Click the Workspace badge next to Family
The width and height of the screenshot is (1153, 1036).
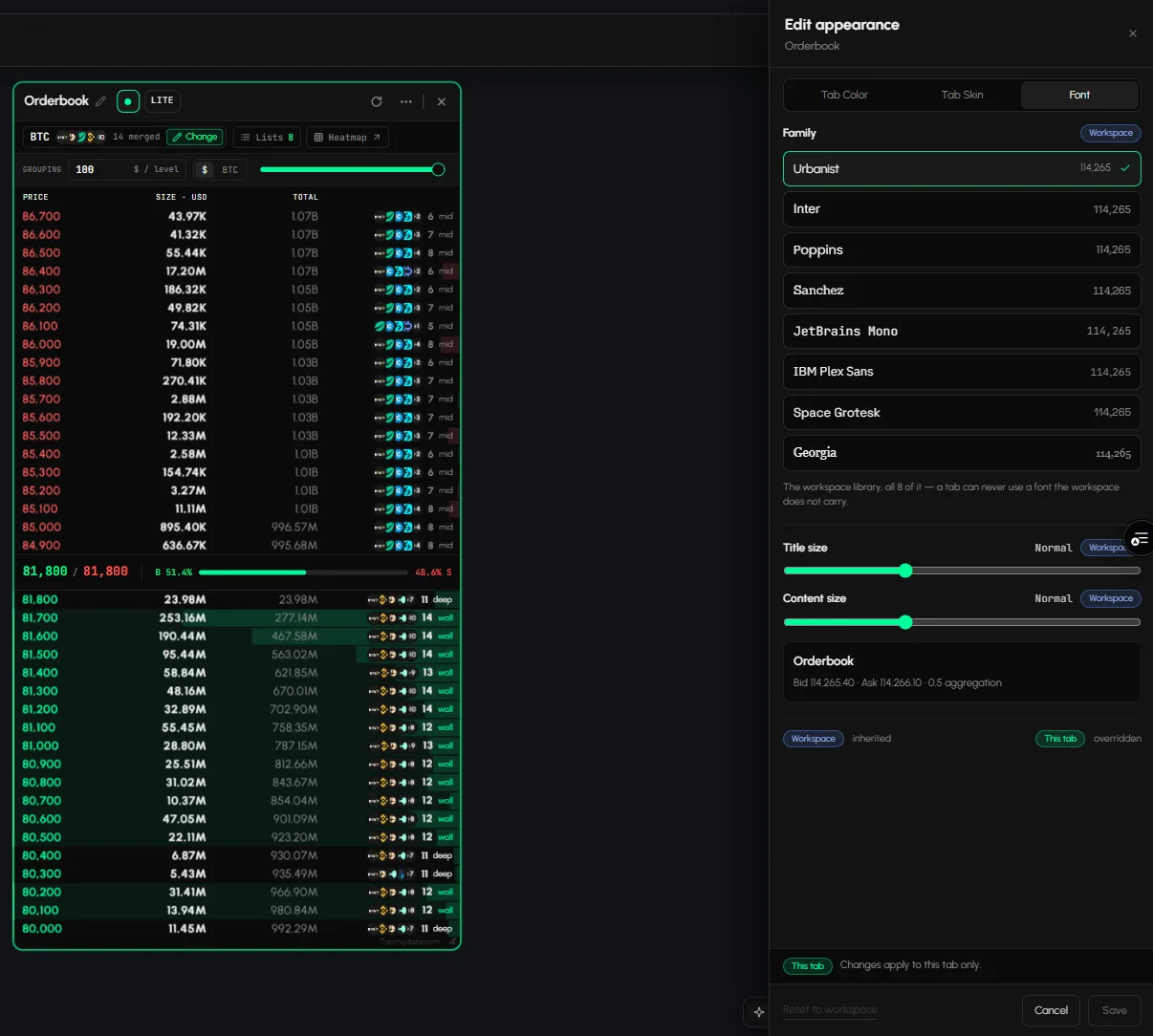[x=1110, y=133]
